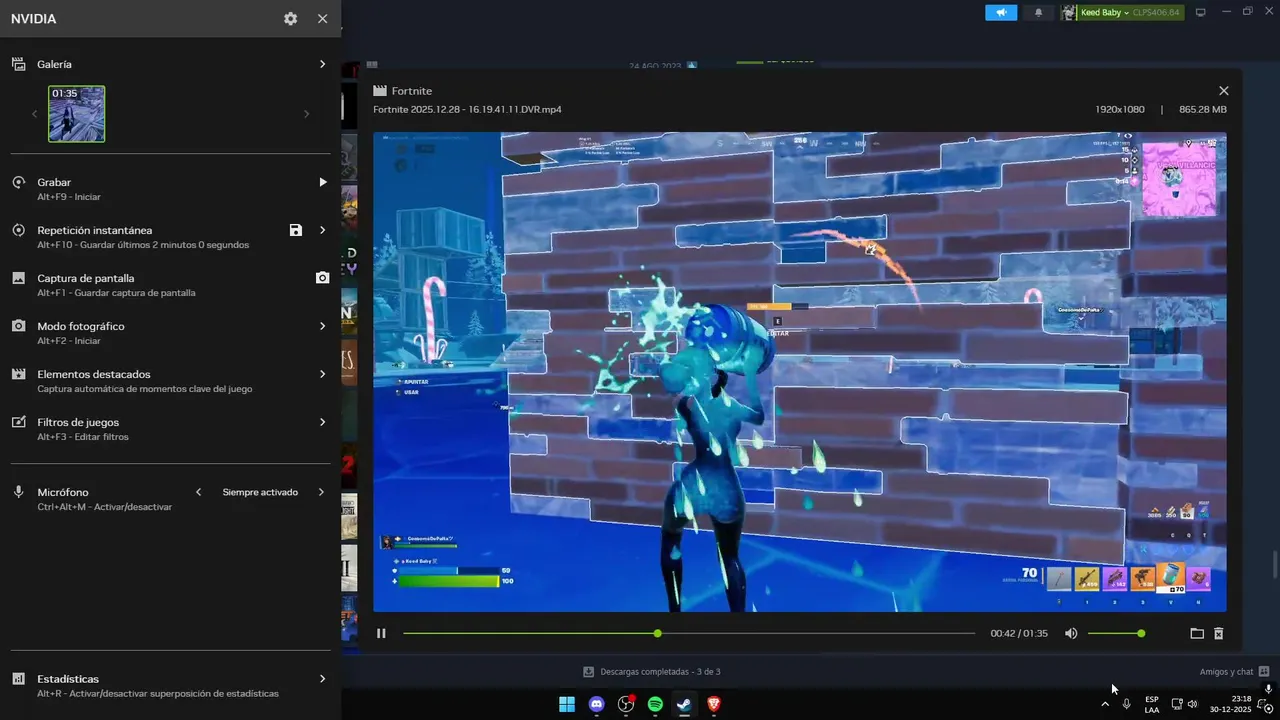This screenshot has height=720, width=1280.
Task: Open Steam announcements megaphone button
Action: [x=1001, y=13]
